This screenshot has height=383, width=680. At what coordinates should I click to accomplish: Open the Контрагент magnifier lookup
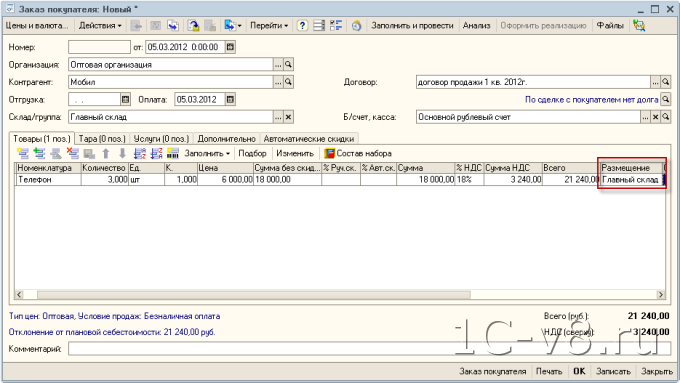point(288,82)
